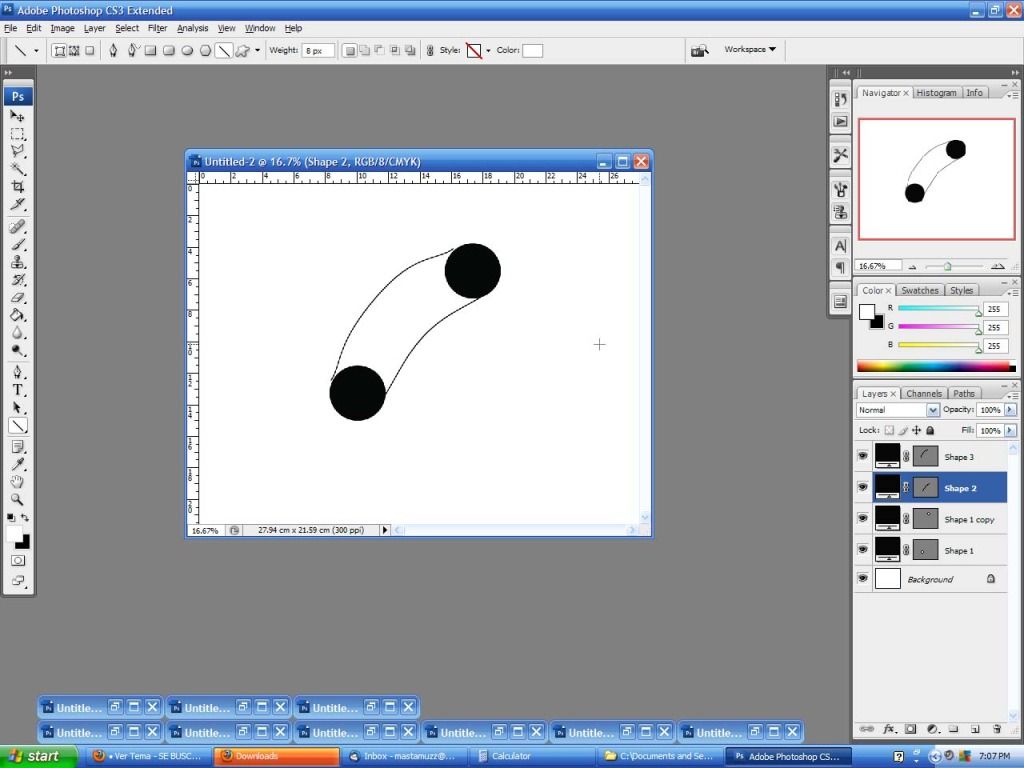This screenshot has width=1024, height=768.
Task: Toggle lock all for the layer
Action: tap(930, 430)
